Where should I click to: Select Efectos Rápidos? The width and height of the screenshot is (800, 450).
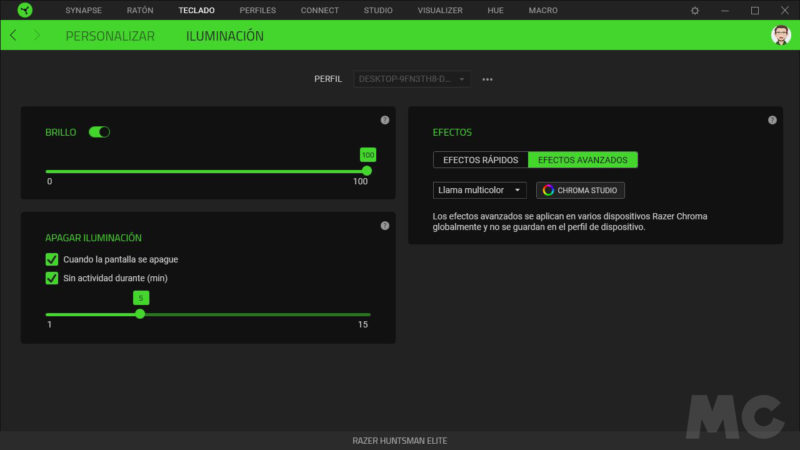coord(480,160)
